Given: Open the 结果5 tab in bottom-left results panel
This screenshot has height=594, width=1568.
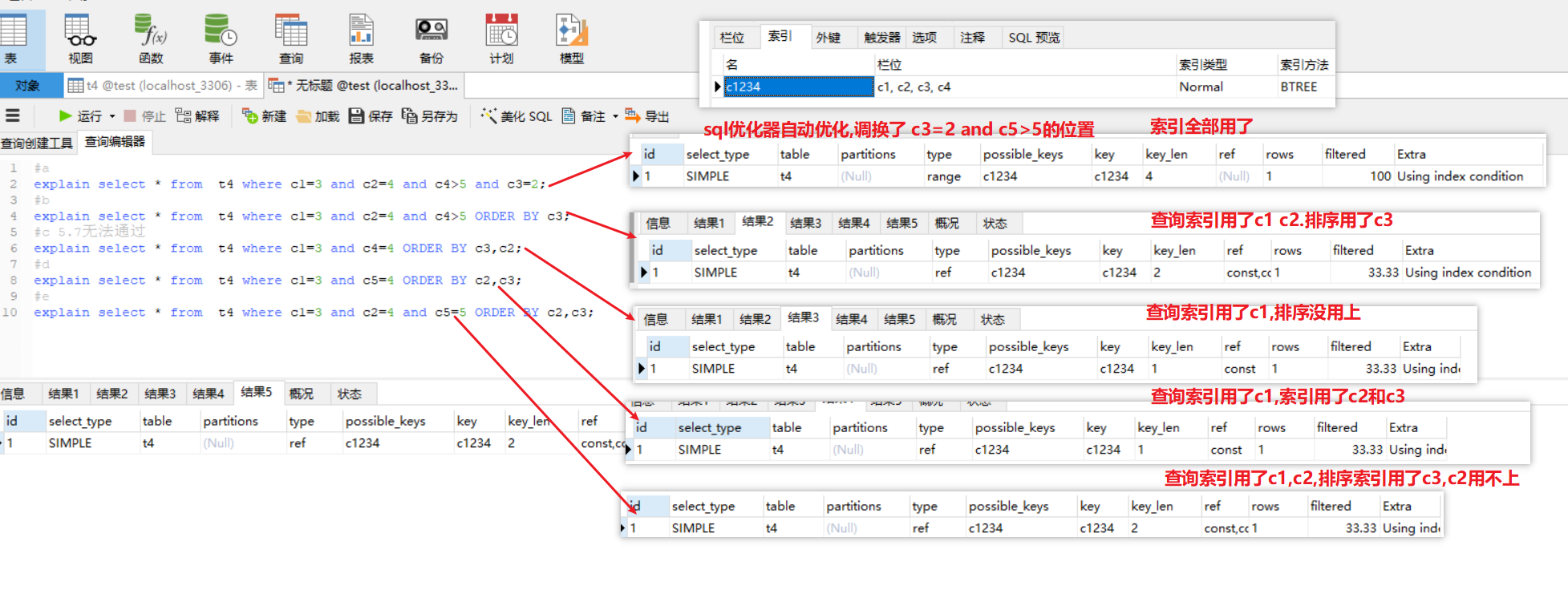Looking at the screenshot, I should pyautogui.click(x=257, y=392).
